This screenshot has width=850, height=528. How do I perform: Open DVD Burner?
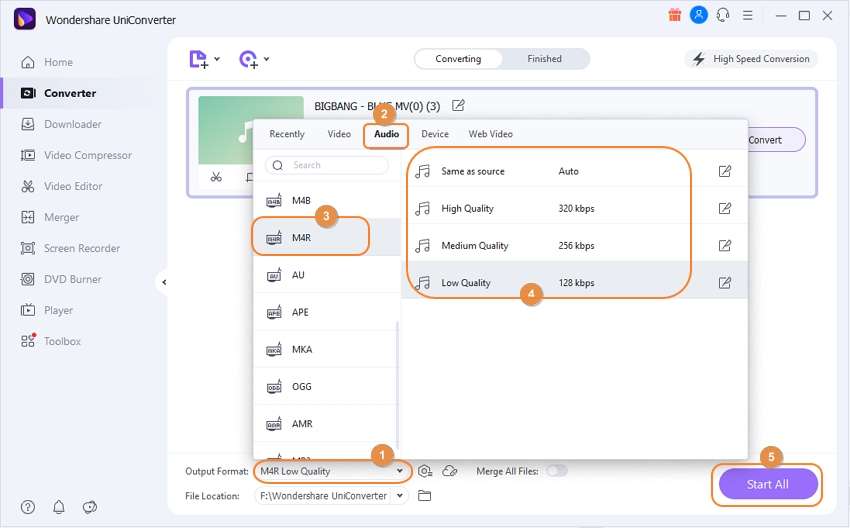point(61,279)
